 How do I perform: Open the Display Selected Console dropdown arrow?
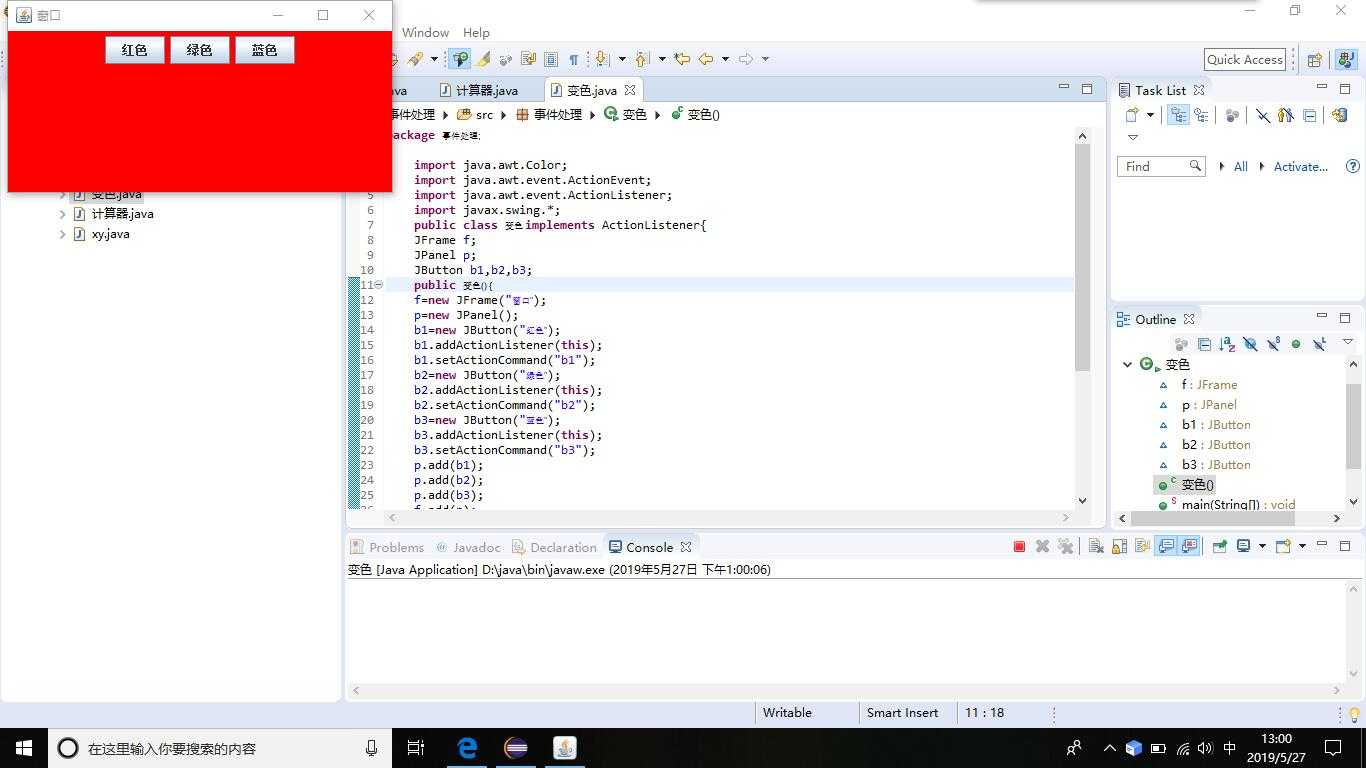pos(1262,546)
